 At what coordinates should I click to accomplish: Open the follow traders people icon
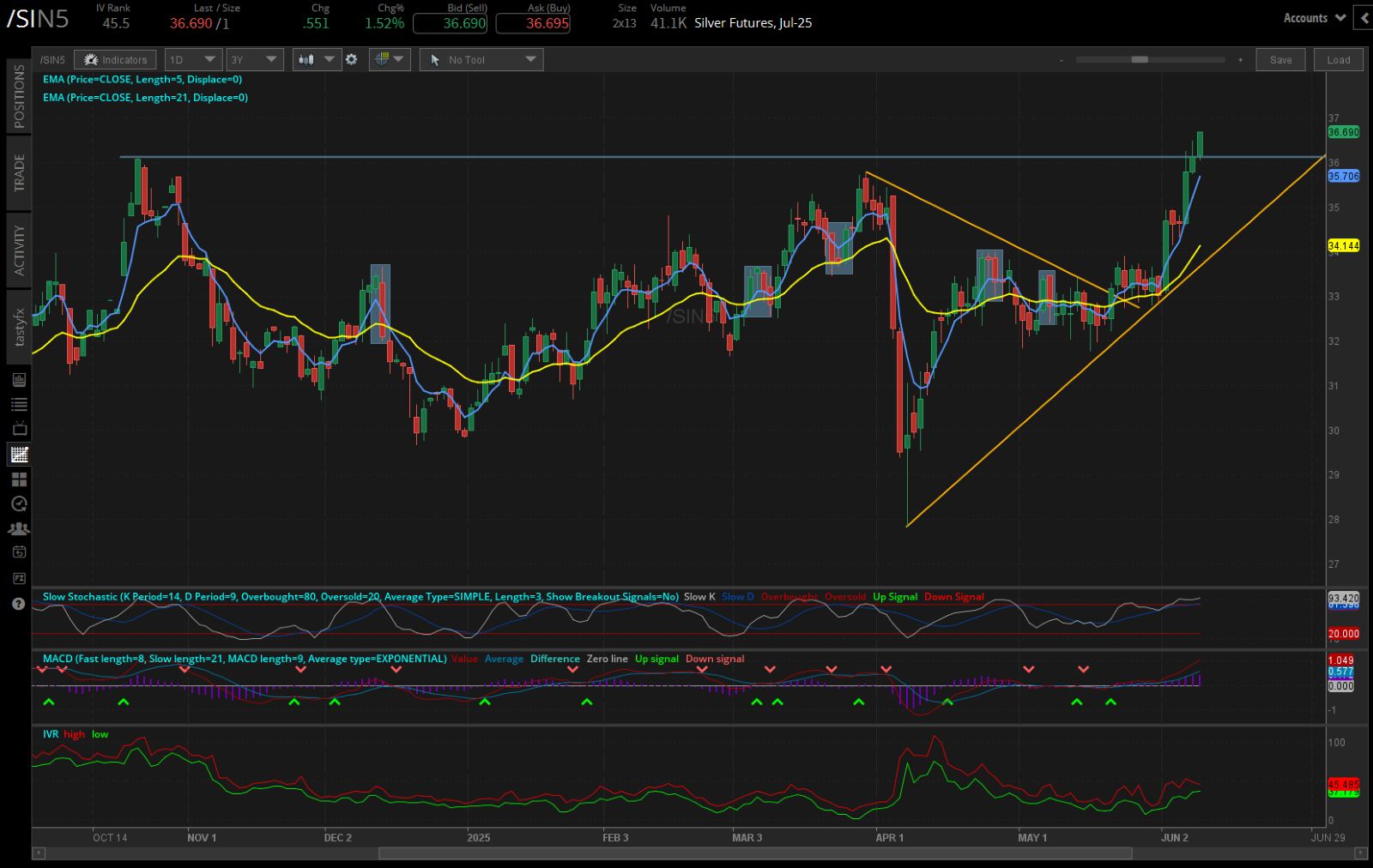[18, 528]
